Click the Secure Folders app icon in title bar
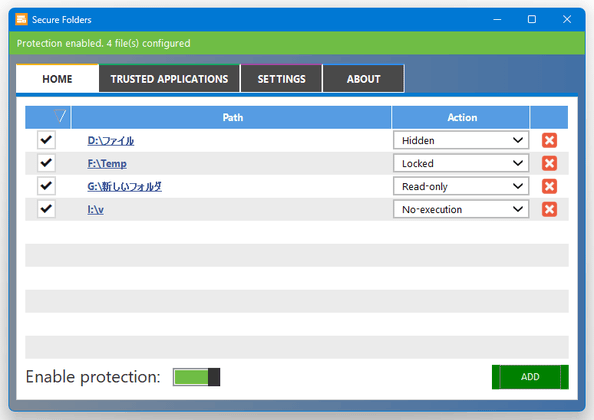Viewport: 594px width, 420px height. click(21, 19)
